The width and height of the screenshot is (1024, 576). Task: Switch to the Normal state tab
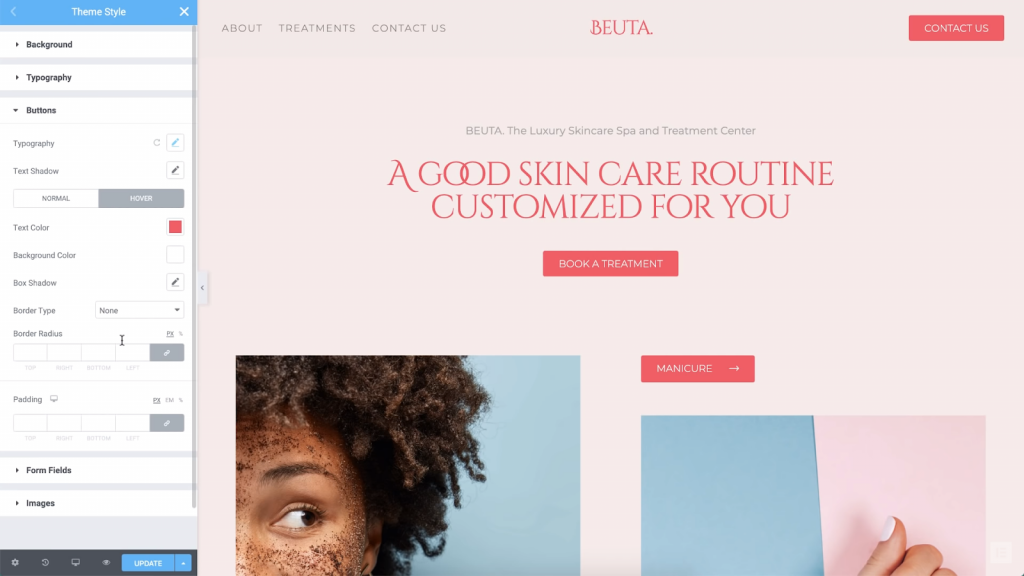tap(56, 198)
